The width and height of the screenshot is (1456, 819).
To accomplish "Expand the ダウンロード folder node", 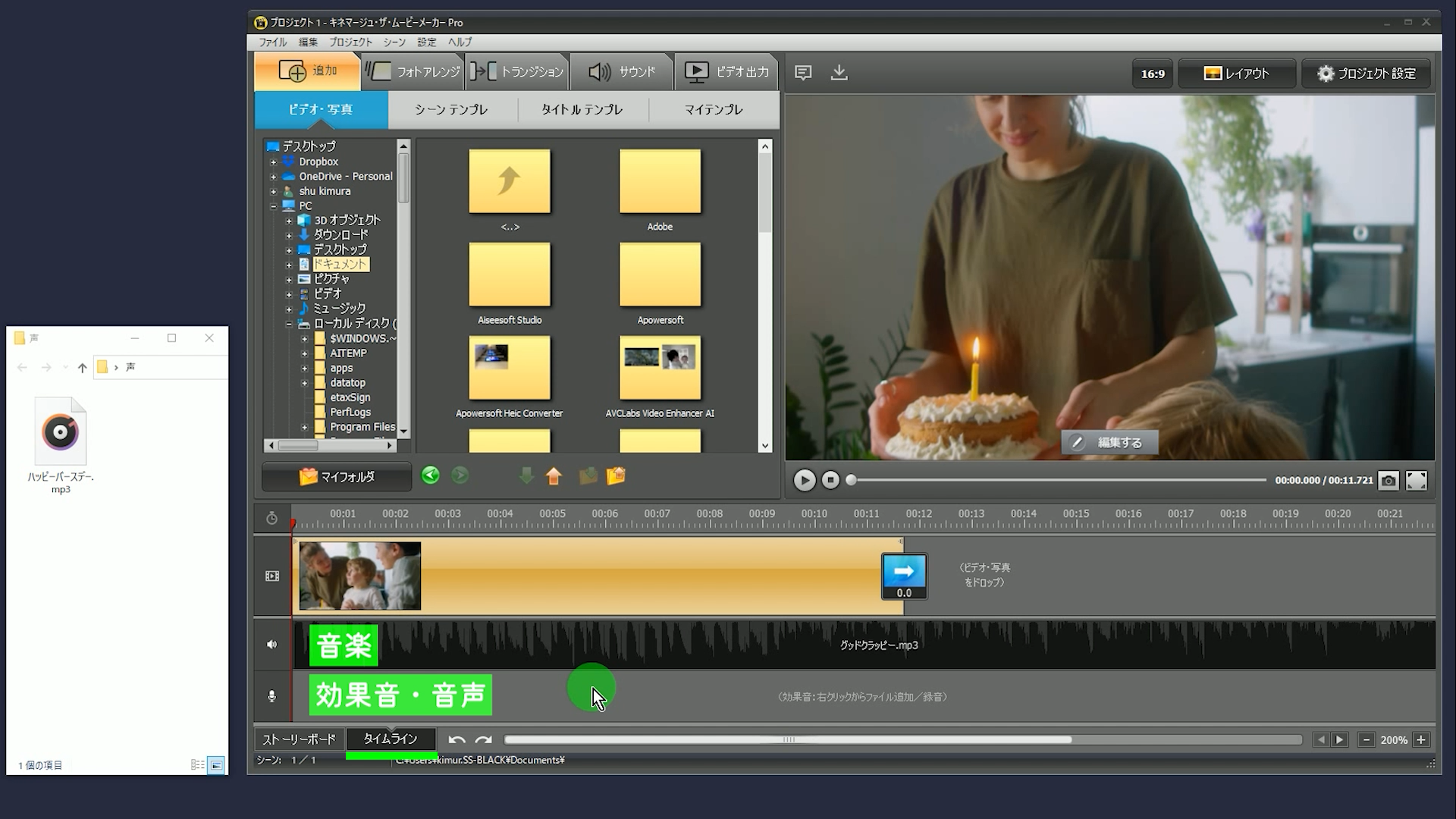I will tap(289, 236).
